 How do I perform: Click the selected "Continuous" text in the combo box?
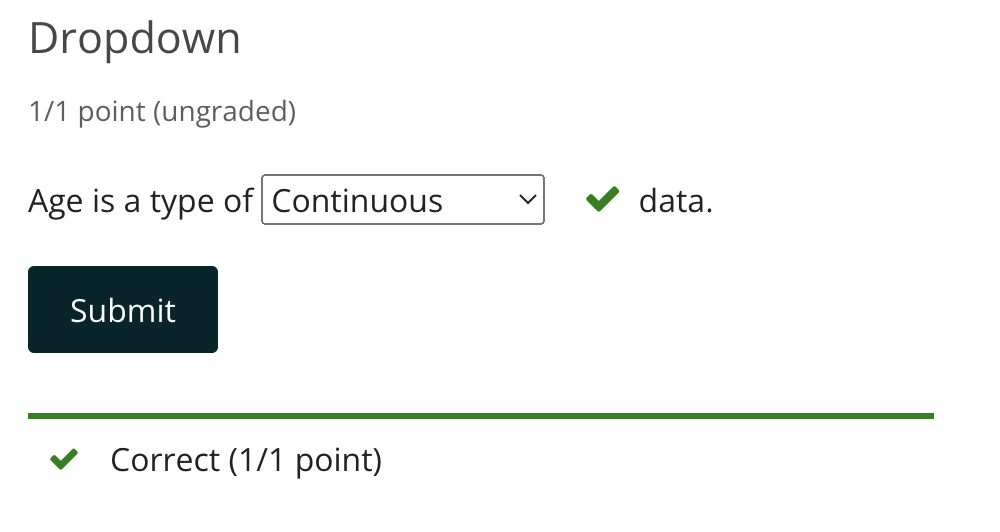357,201
